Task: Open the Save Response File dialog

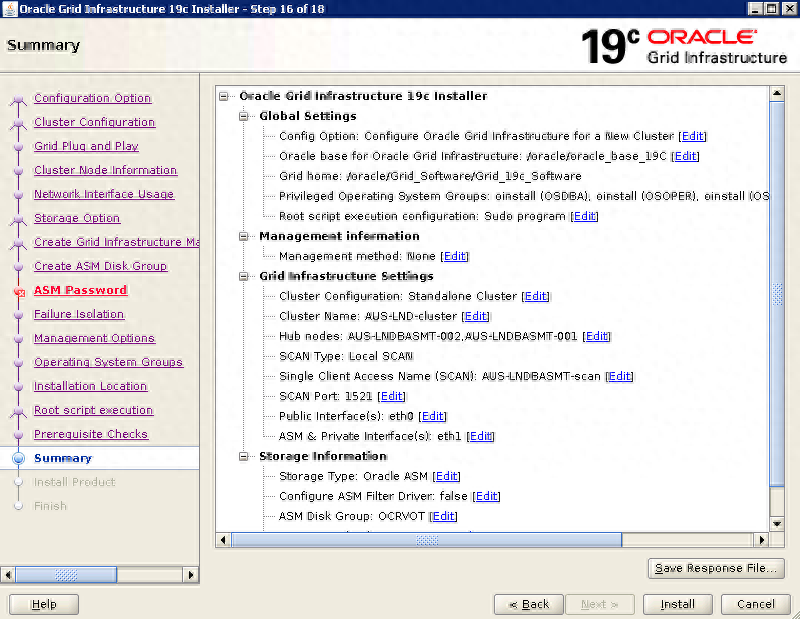Action: (x=716, y=568)
